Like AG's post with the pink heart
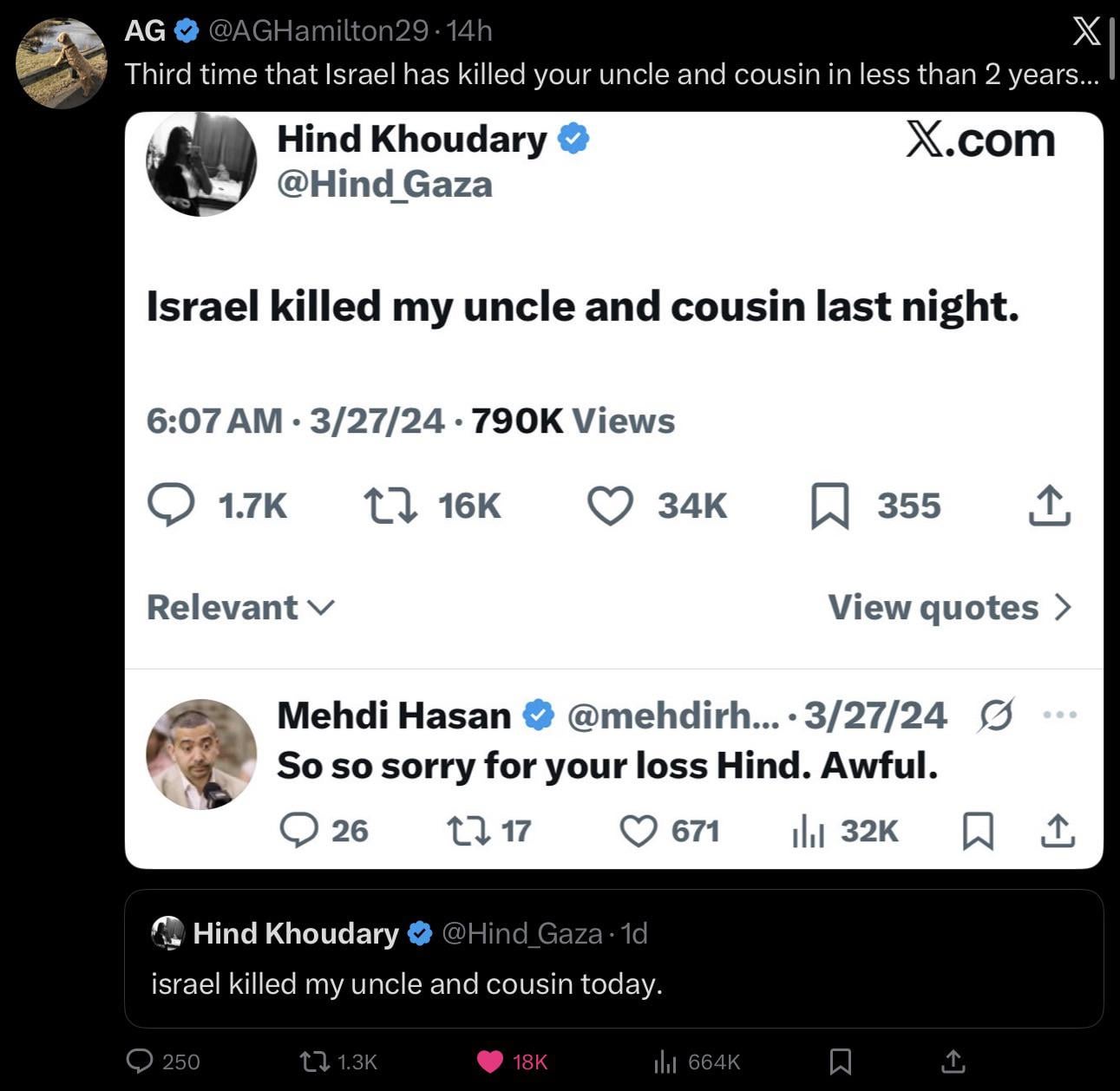Viewport: 1120px width, 1091px height. pyautogui.click(x=490, y=1062)
